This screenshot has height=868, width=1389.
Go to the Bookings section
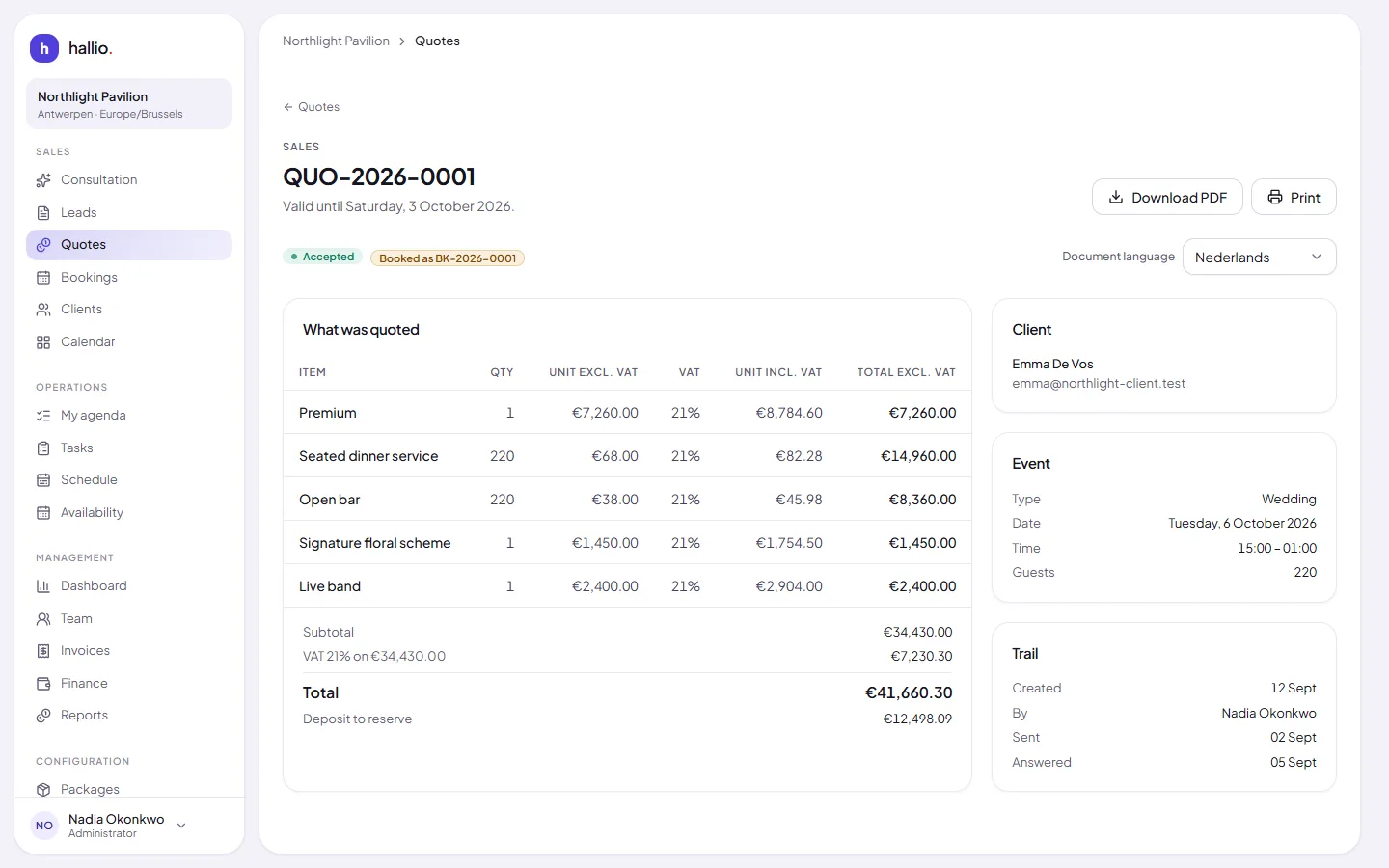pyautogui.click(x=129, y=278)
